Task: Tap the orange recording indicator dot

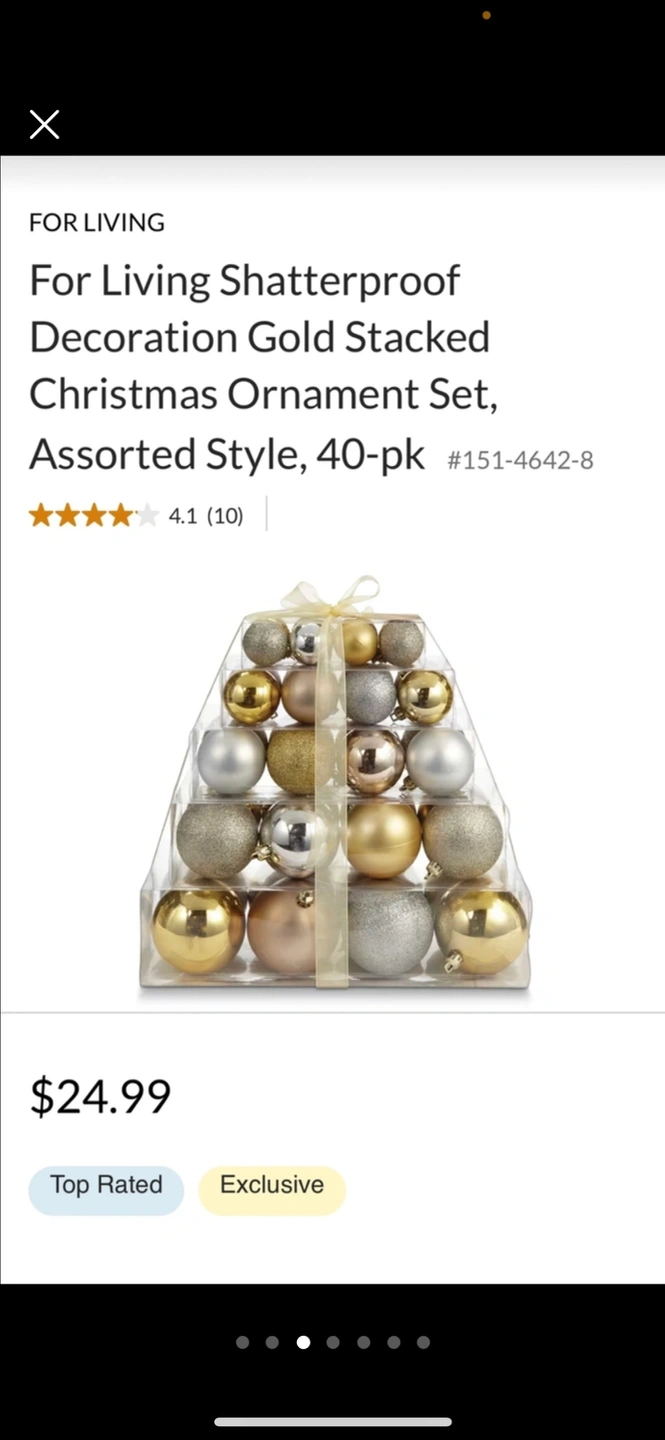Action: point(486,15)
